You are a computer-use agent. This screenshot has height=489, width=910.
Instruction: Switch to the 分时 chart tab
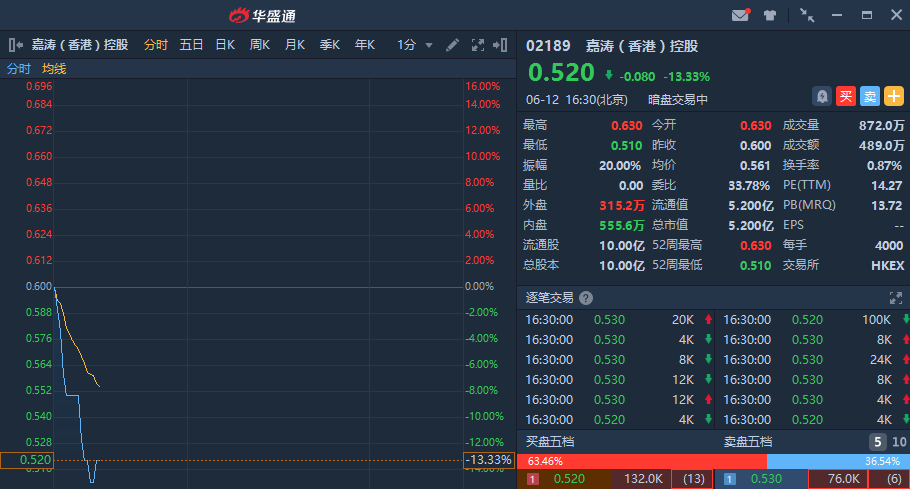[x=156, y=45]
